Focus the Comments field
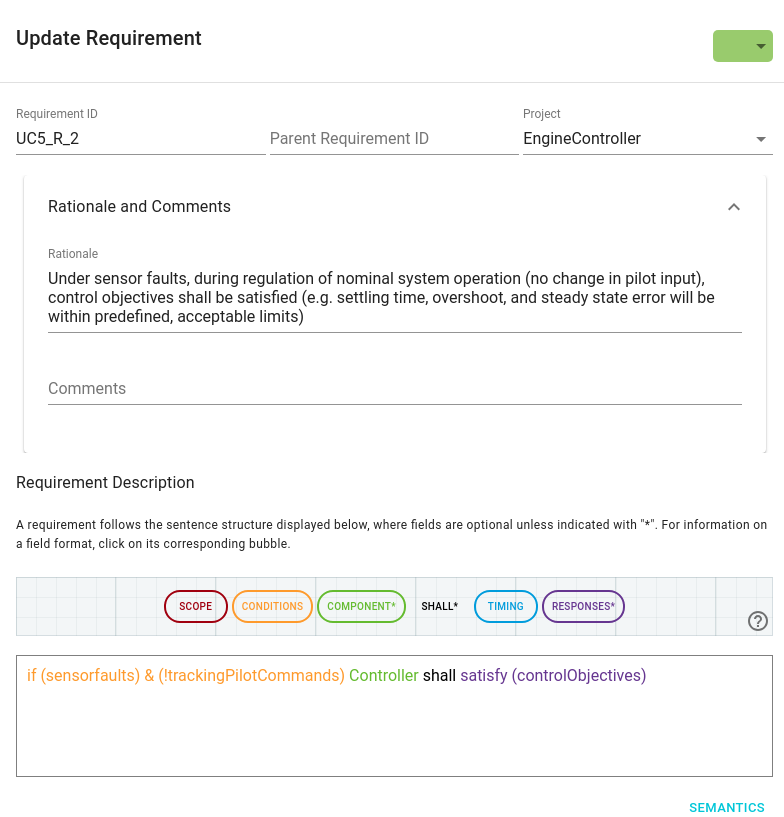The height and width of the screenshot is (817, 784). [394, 389]
